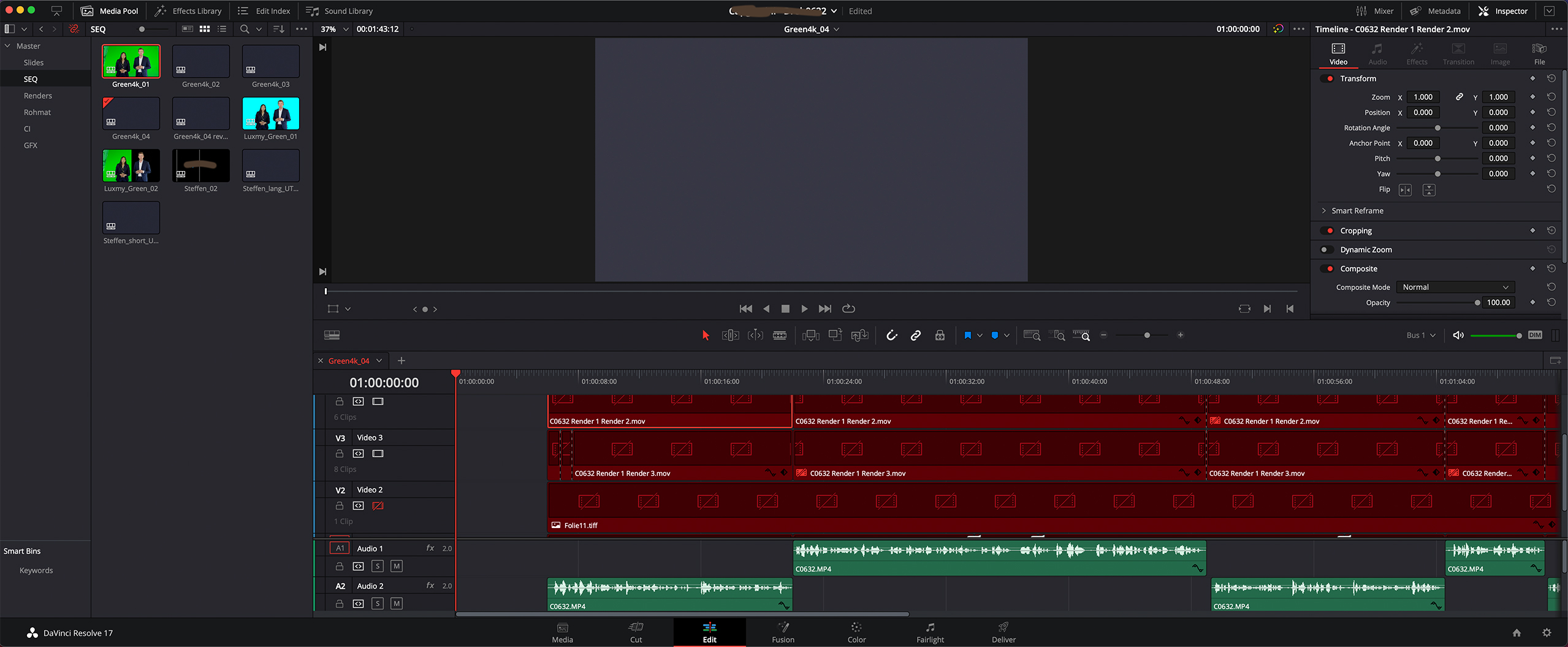Solo the Audio 2 track
This screenshot has width=1568, height=647.
click(x=378, y=603)
